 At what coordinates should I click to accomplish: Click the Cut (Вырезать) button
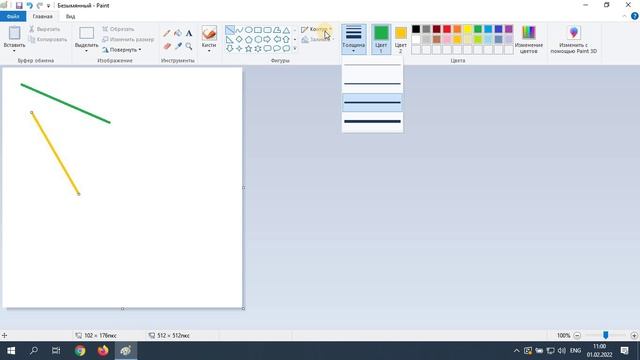click(x=44, y=29)
